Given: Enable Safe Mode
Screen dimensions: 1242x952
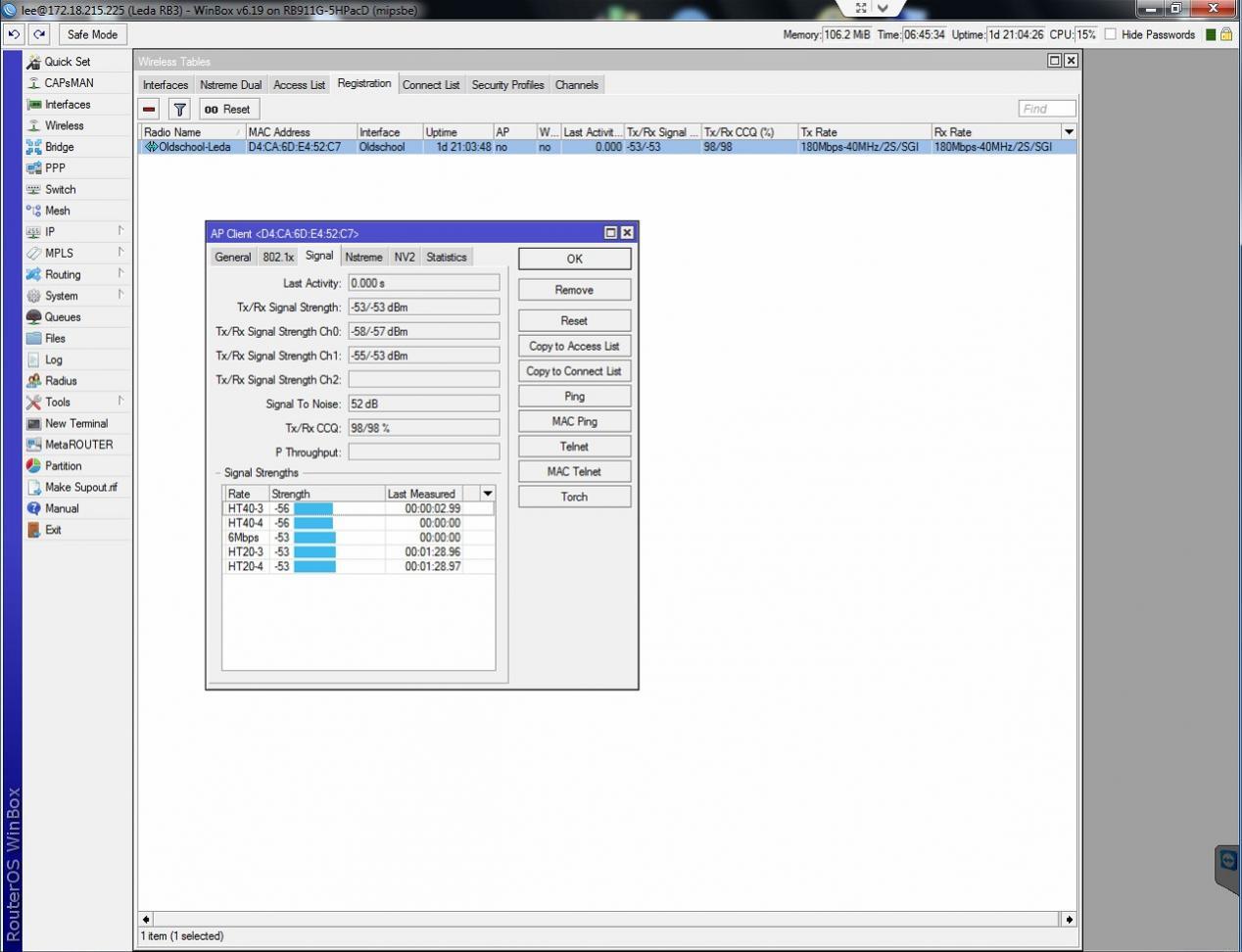Looking at the screenshot, I should pyautogui.click(x=92, y=34).
